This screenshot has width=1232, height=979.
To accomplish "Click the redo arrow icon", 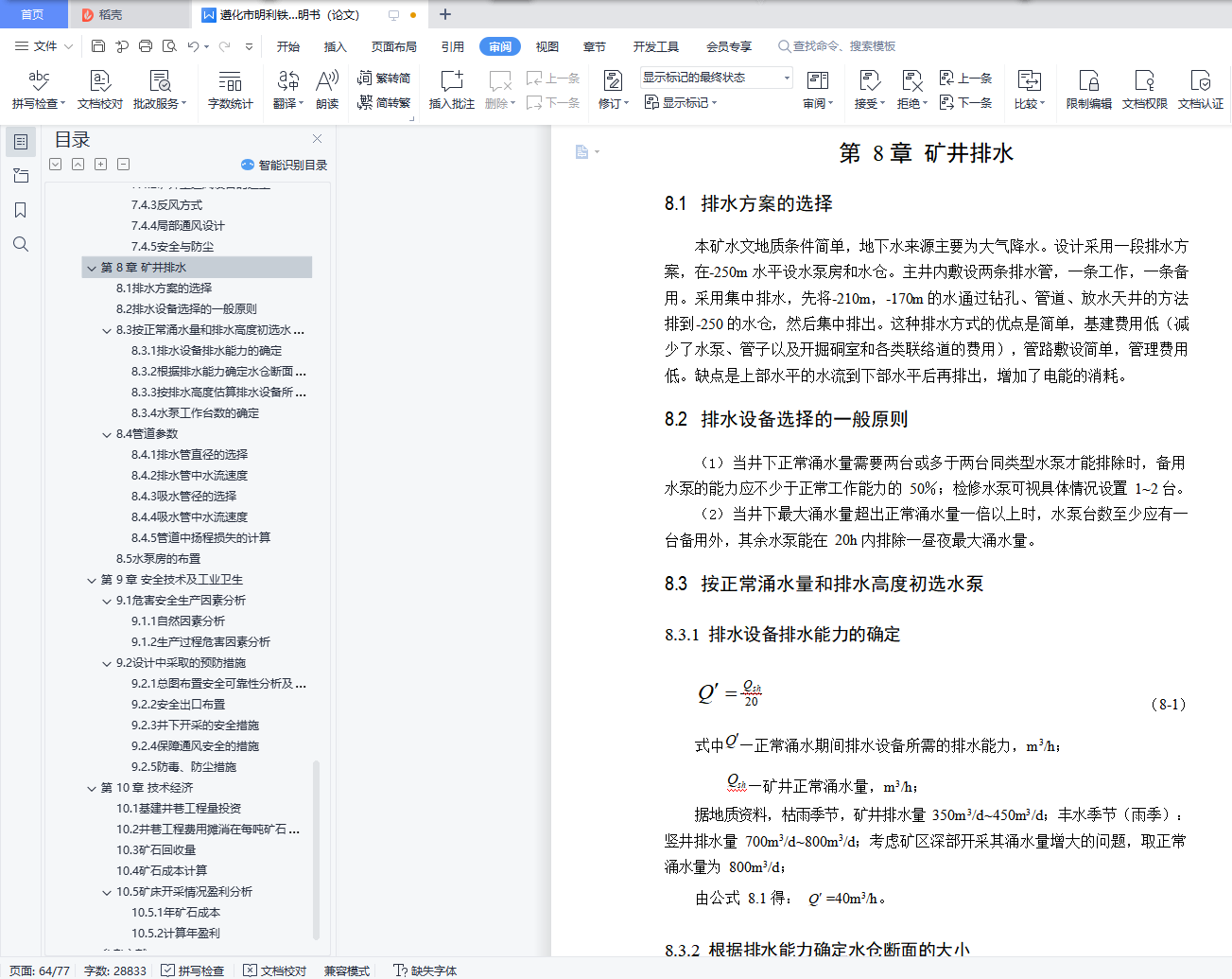I will 225,46.
